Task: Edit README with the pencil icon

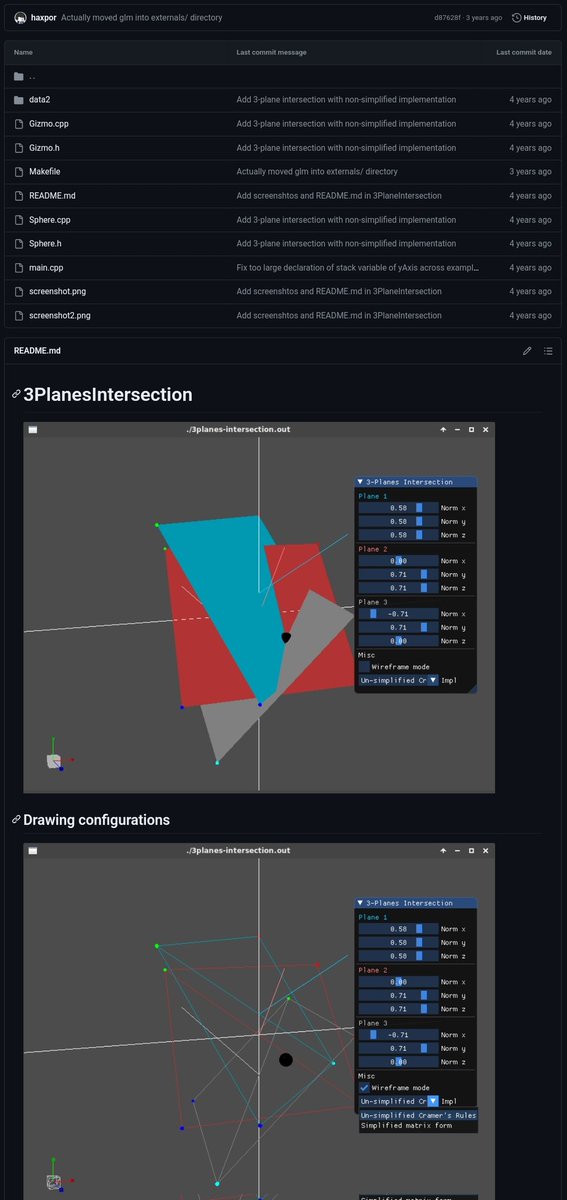Action: click(527, 351)
